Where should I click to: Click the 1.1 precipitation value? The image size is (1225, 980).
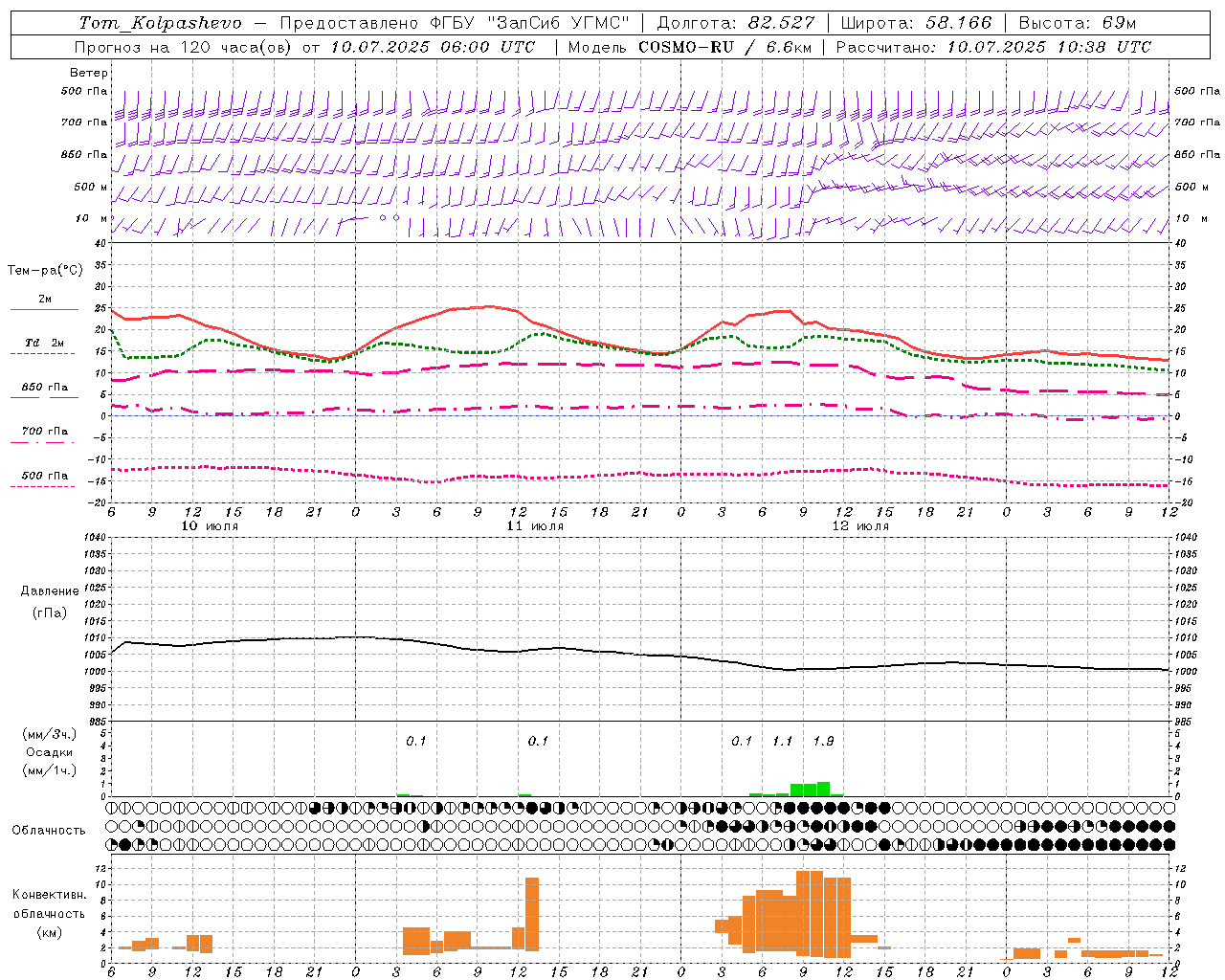tap(782, 741)
